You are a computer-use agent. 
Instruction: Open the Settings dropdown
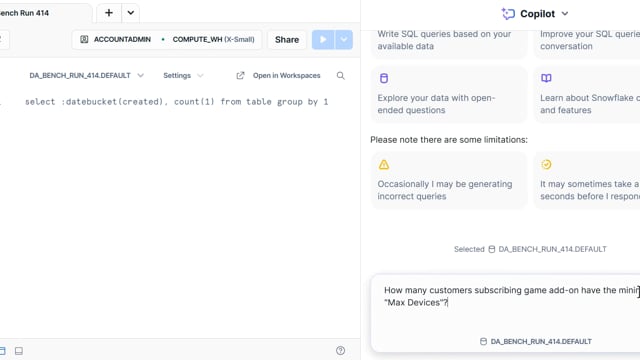(x=183, y=76)
